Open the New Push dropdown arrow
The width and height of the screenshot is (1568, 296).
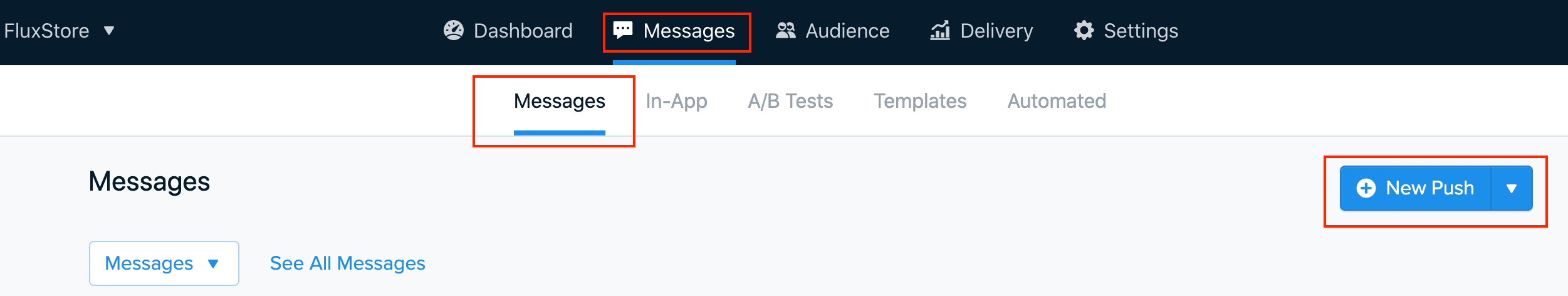[x=1512, y=188]
